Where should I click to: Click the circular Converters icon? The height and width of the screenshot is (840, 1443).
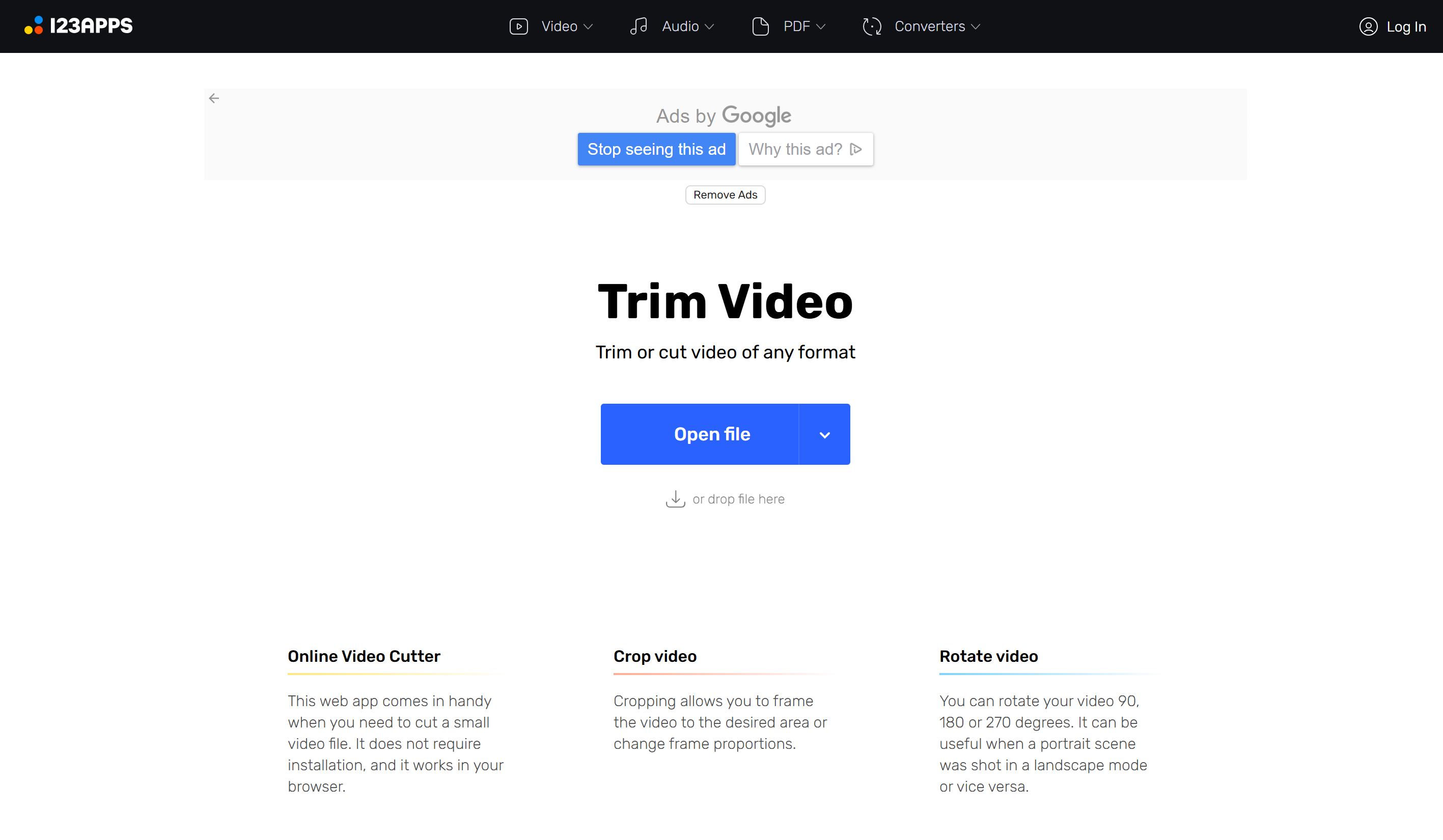[872, 26]
